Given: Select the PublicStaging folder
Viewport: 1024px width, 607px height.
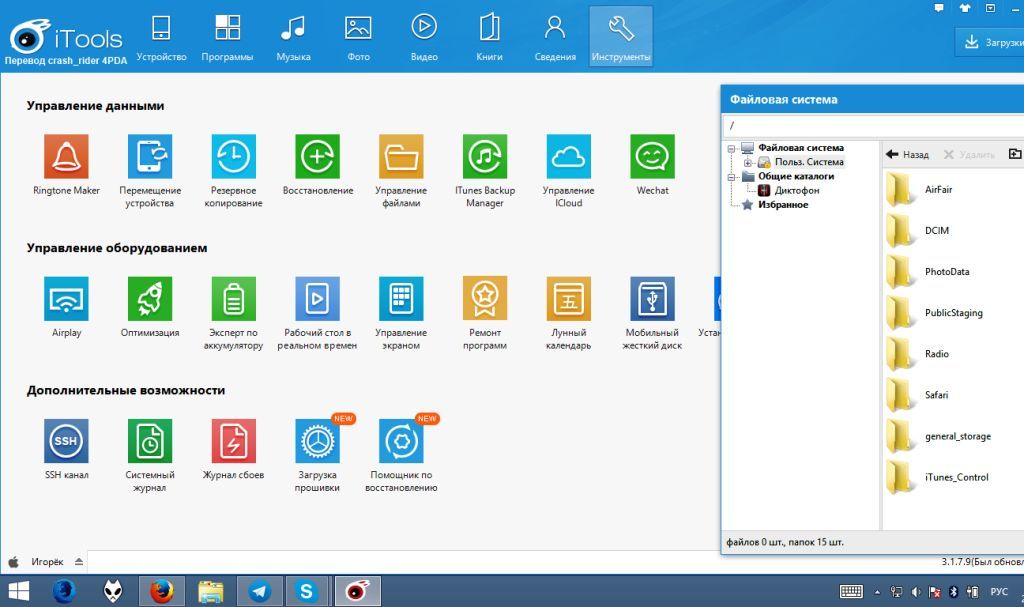Looking at the screenshot, I should (x=953, y=313).
